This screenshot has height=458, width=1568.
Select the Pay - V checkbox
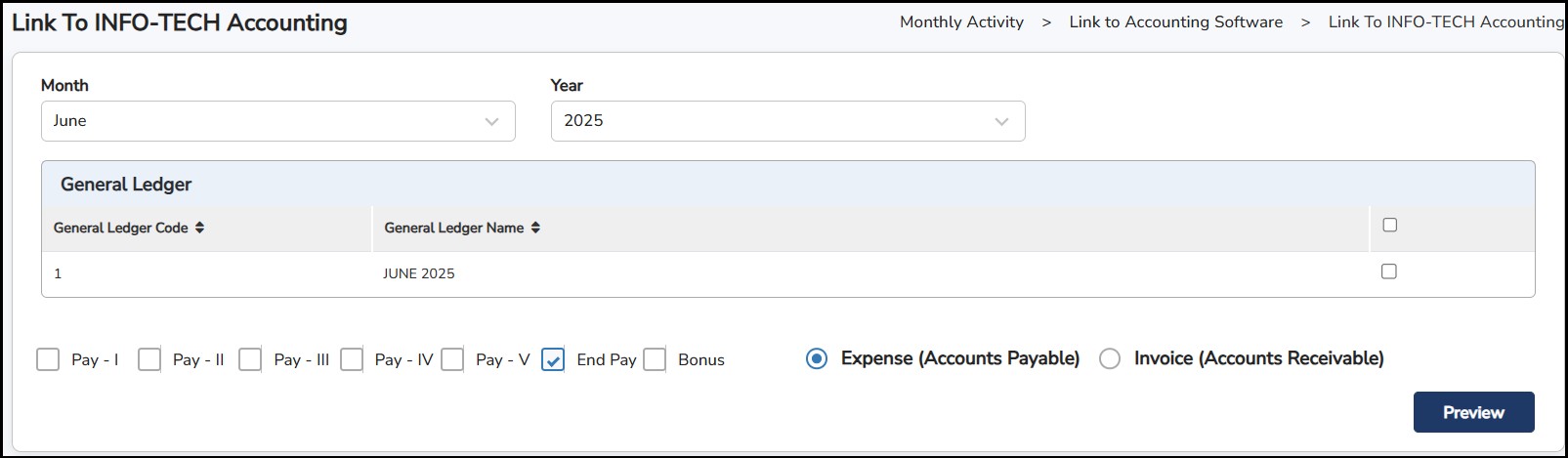(452, 359)
